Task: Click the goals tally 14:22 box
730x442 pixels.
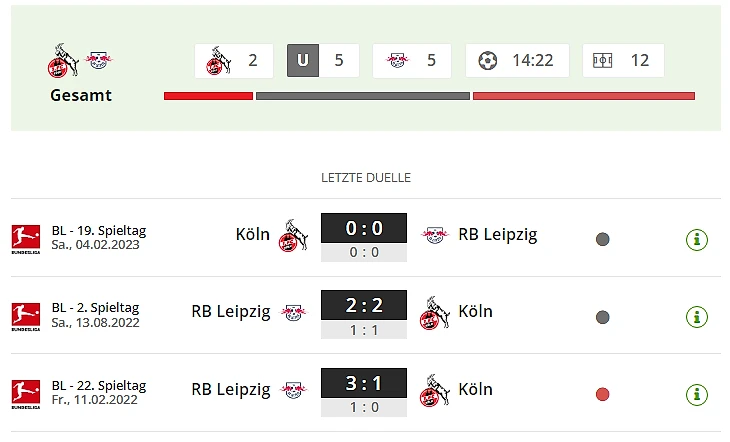Action: [517, 60]
